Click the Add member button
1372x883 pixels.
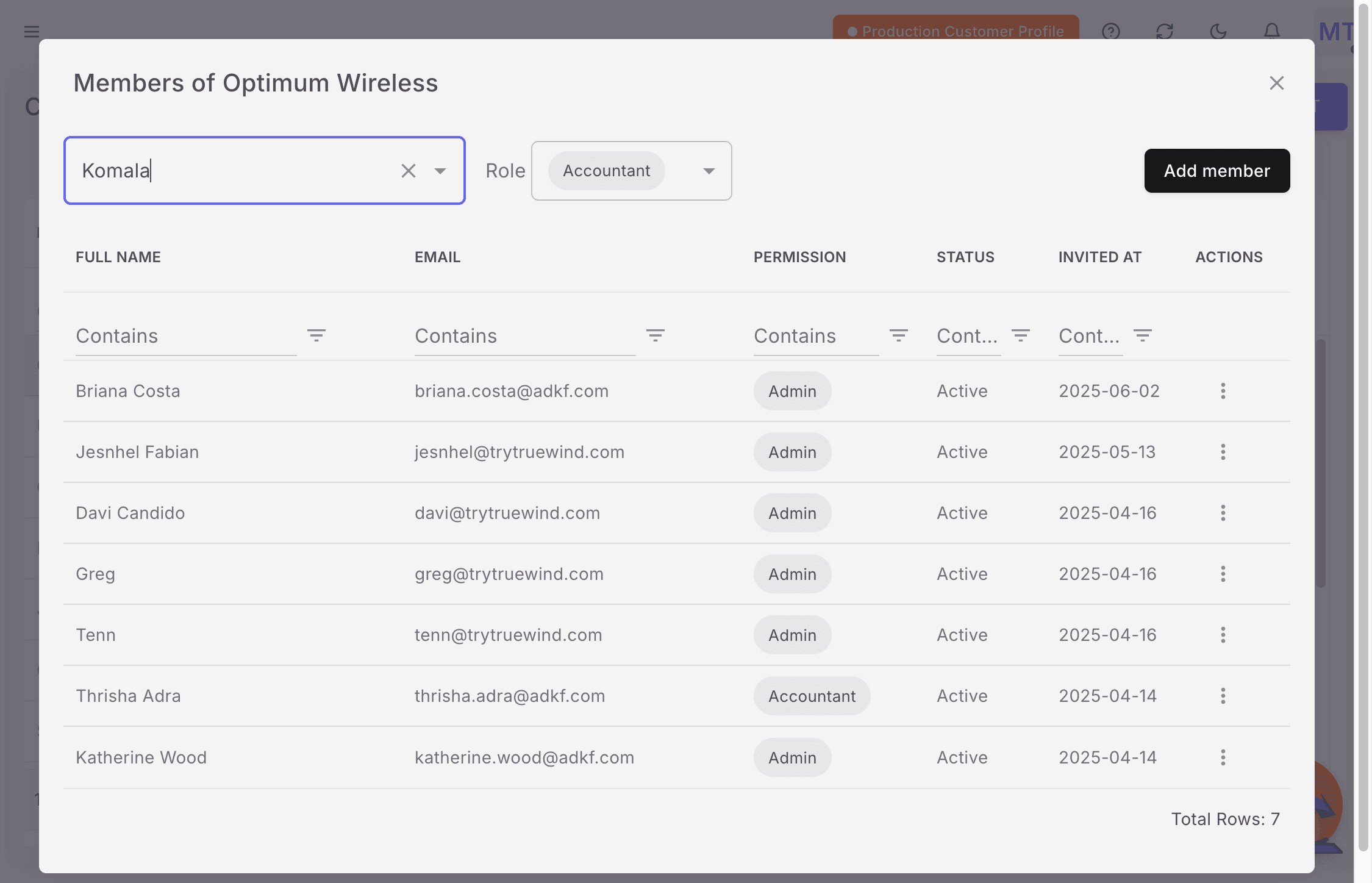1217,171
